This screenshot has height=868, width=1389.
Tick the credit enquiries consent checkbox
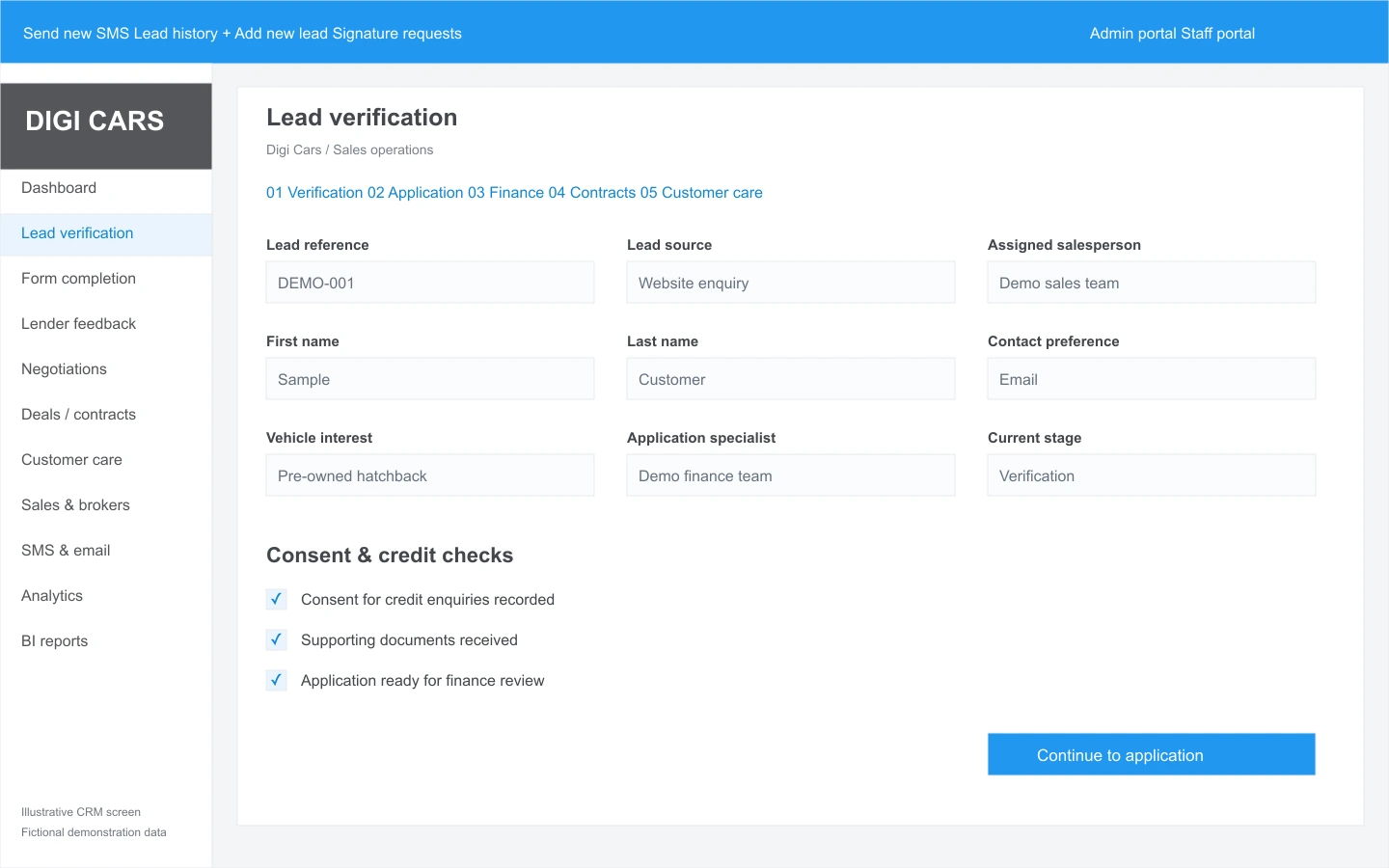[277, 599]
